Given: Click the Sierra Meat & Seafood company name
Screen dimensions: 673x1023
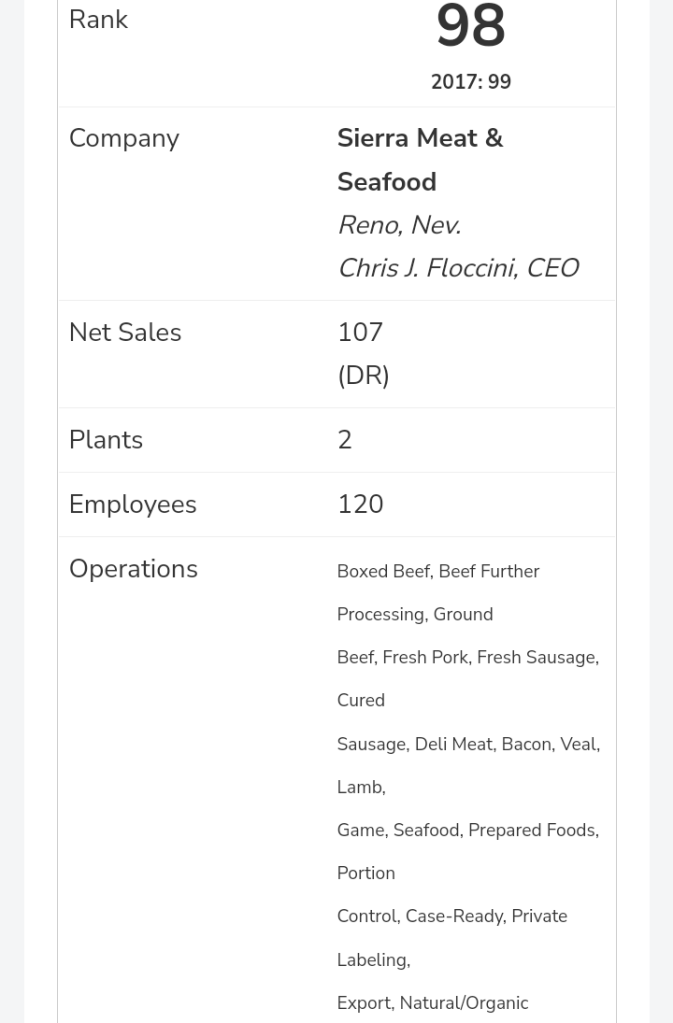Looking at the screenshot, I should point(420,160).
